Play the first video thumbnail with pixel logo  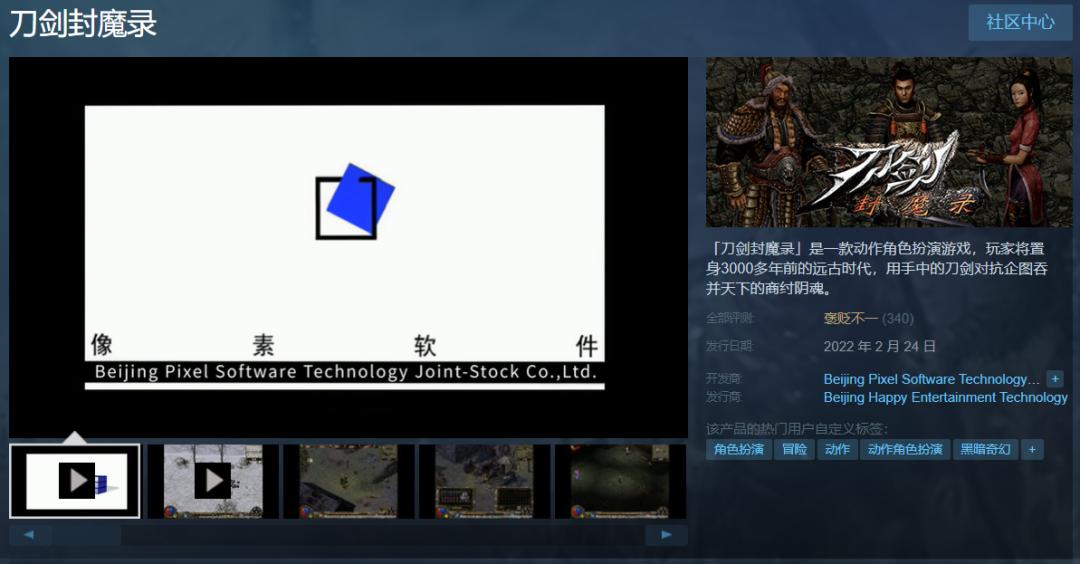pos(74,481)
